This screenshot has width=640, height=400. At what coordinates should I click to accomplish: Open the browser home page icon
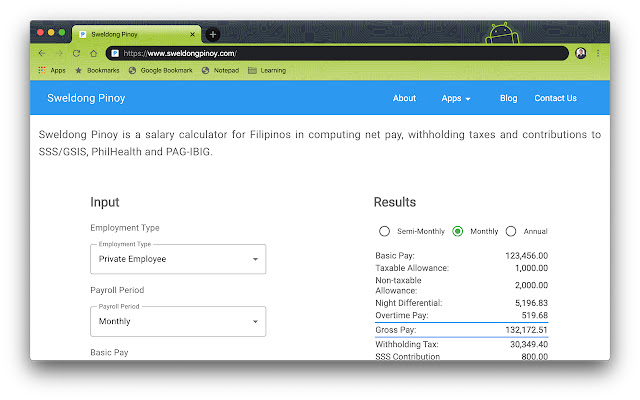[93, 53]
